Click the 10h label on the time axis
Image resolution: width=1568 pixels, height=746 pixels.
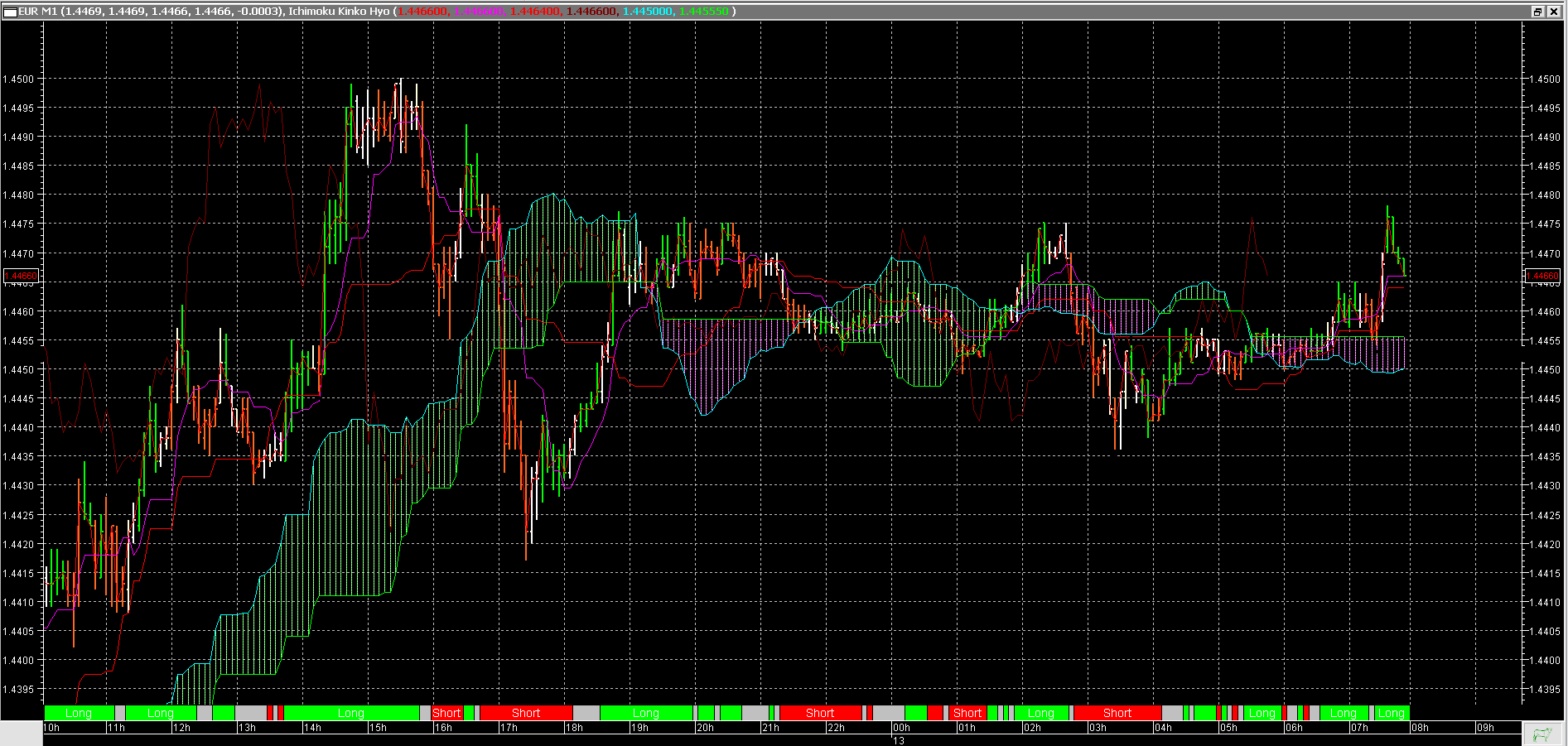tap(51, 727)
